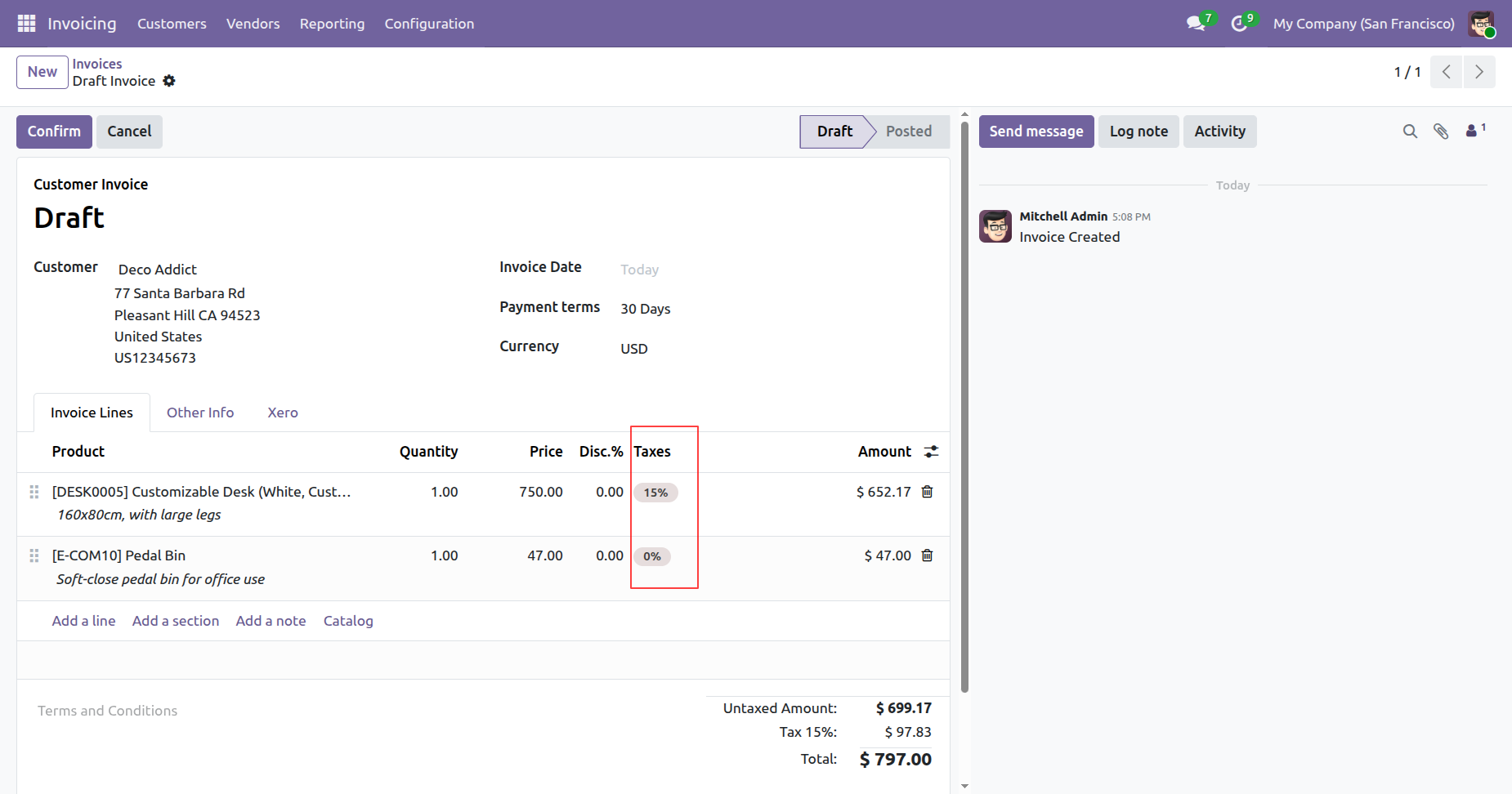Attach files using the paperclip icon
The width and height of the screenshot is (1512, 794).
point(1441,132)
